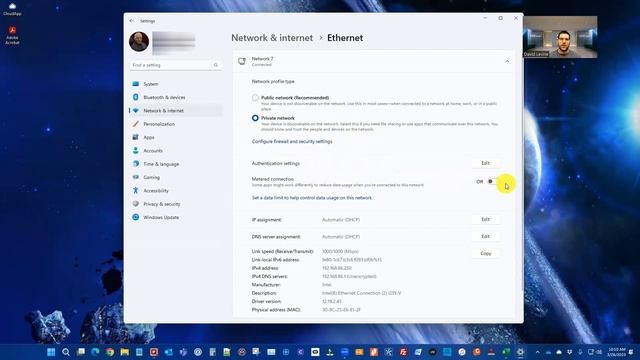Viewport: 640px width, 360px height.
Task: Select the Private network radio button
Action: coord(255,118)
